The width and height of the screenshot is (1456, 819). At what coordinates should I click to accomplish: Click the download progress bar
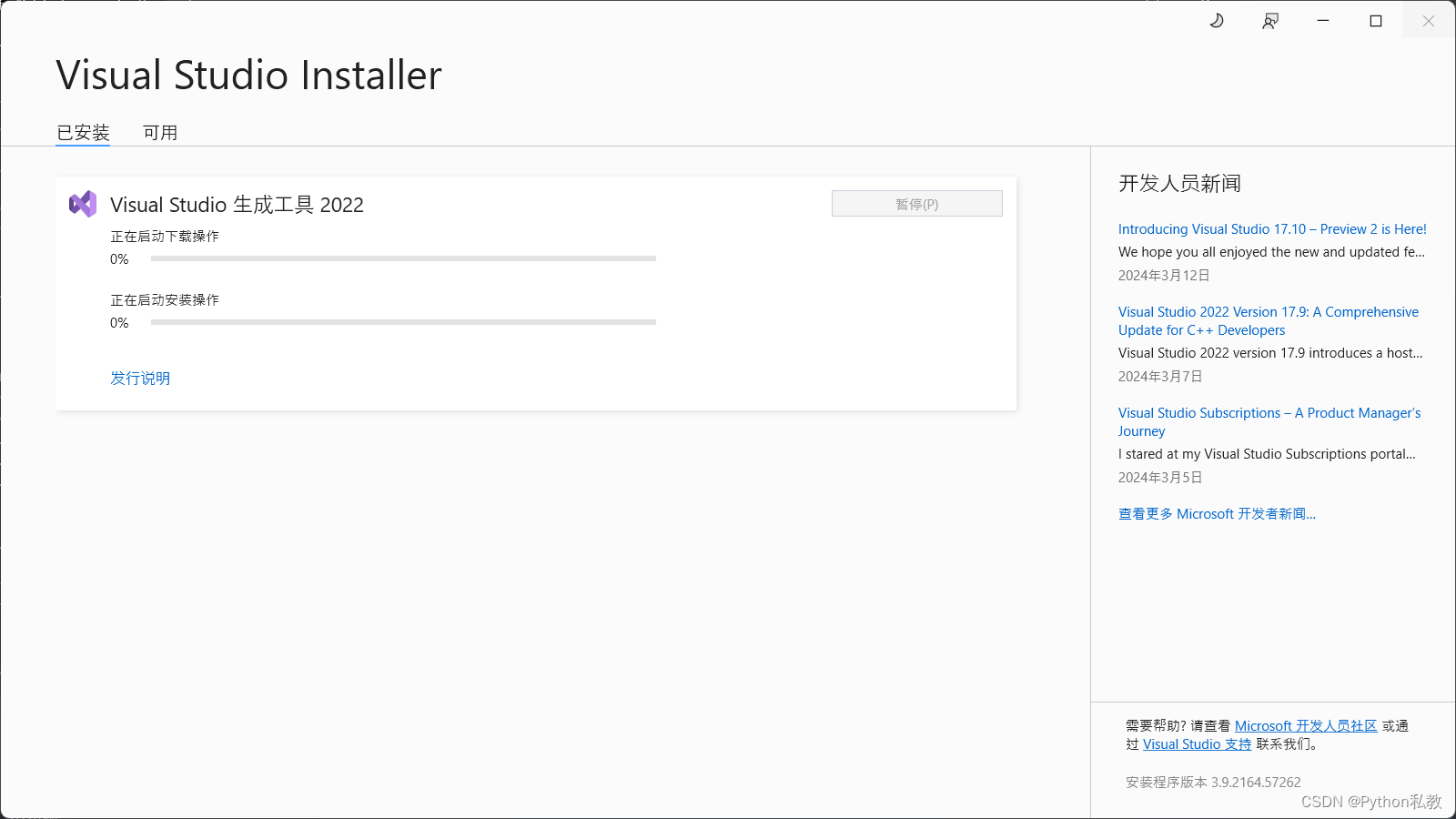pyautogui.click(x=403, y=258)
